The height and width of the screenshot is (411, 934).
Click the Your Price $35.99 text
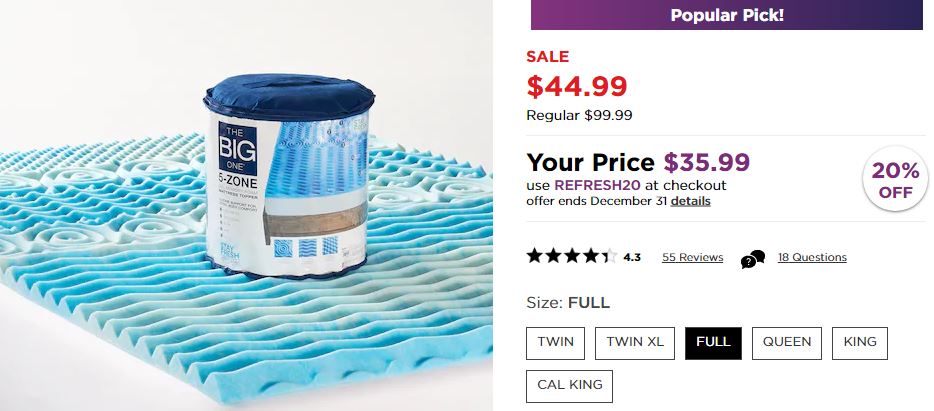tap(638, 162)
